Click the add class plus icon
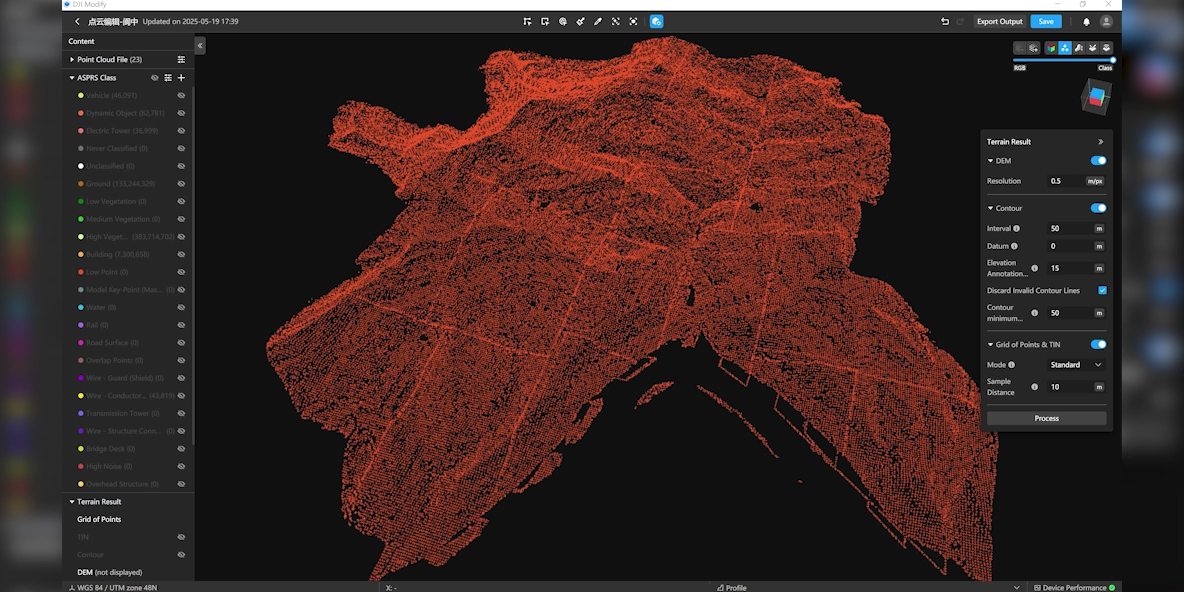The height and width of the screenshot is (592, 1184). click(181, 77)
